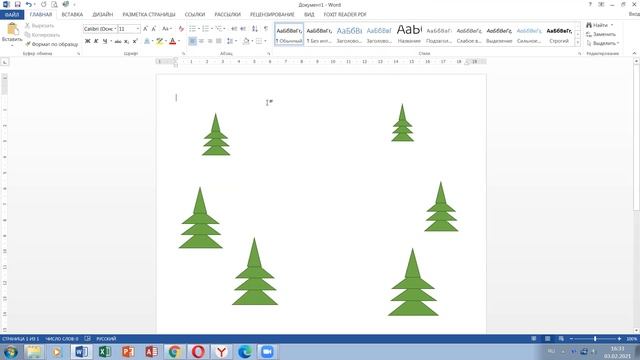Toggle bold formatting

pyautogui.click(x=87, y=41)
